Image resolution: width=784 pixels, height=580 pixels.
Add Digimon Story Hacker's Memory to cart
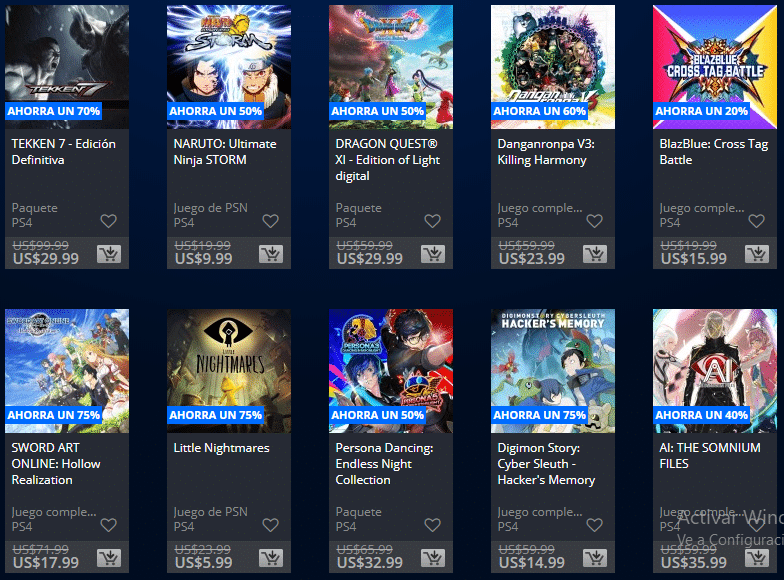click(595, 558)
